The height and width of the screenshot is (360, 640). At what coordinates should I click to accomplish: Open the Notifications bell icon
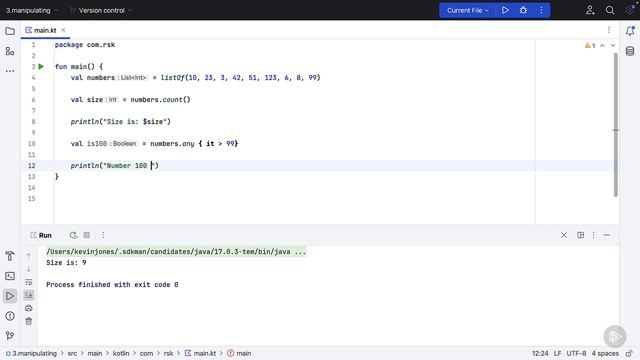coord(630,31)
